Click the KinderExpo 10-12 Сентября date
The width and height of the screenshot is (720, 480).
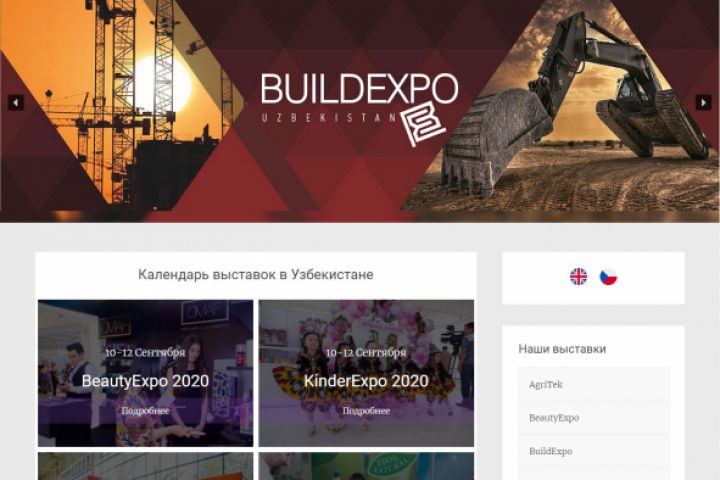[x=366, y=353]
